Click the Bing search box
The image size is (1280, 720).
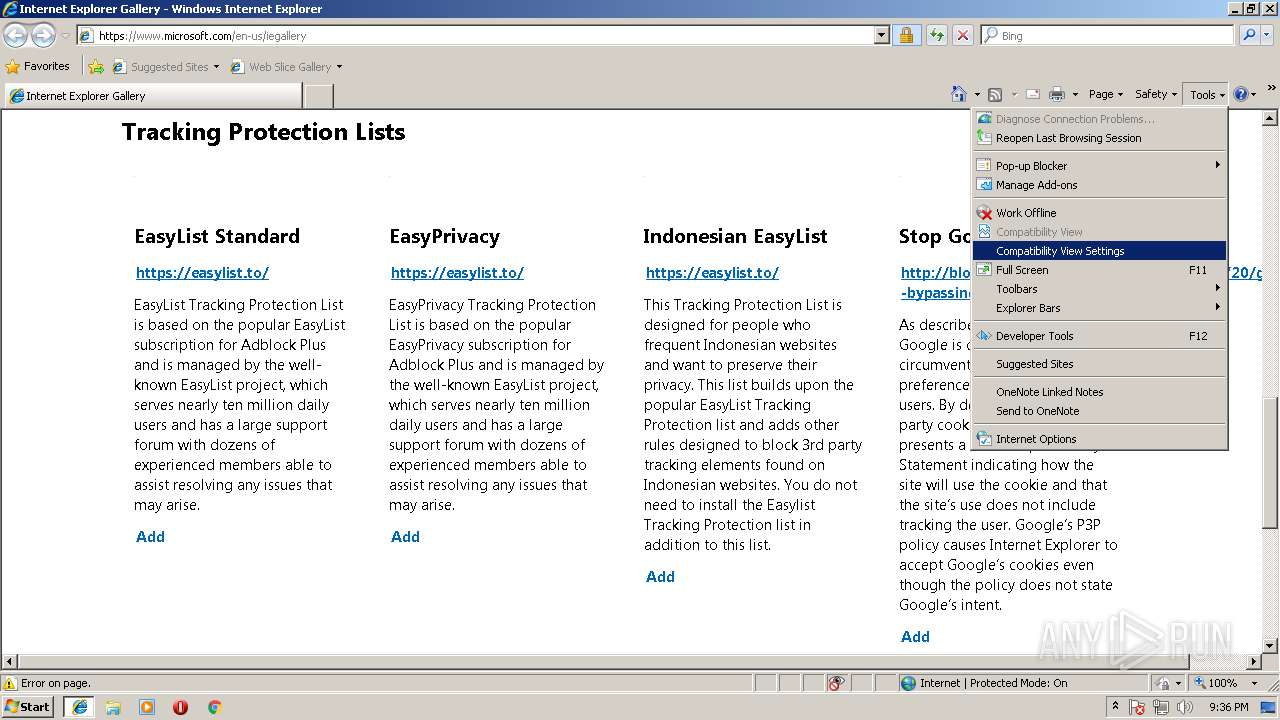[x=1108, y=35]
